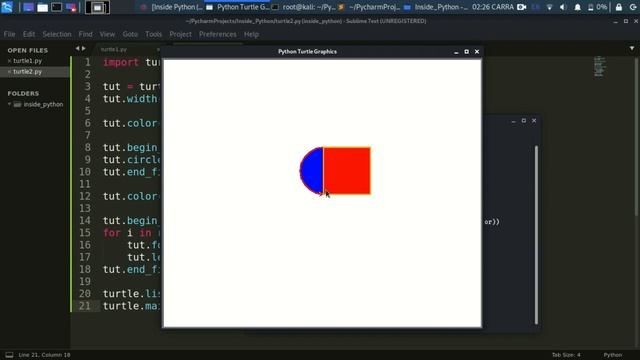Open the tab list dropdown arrow
Viewport: 640px width, 360px height.
[x=632, y=49]
